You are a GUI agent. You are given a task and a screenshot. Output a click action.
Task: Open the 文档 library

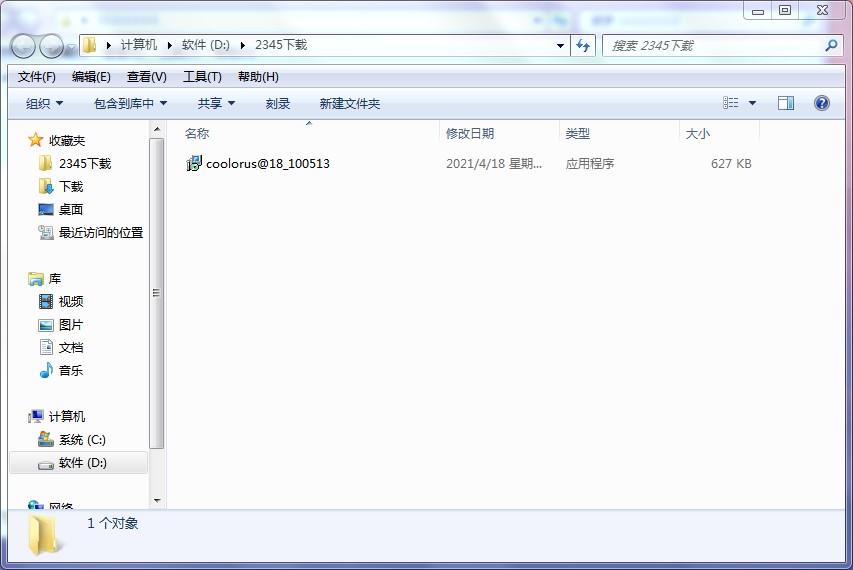click(x=71, y=348)
